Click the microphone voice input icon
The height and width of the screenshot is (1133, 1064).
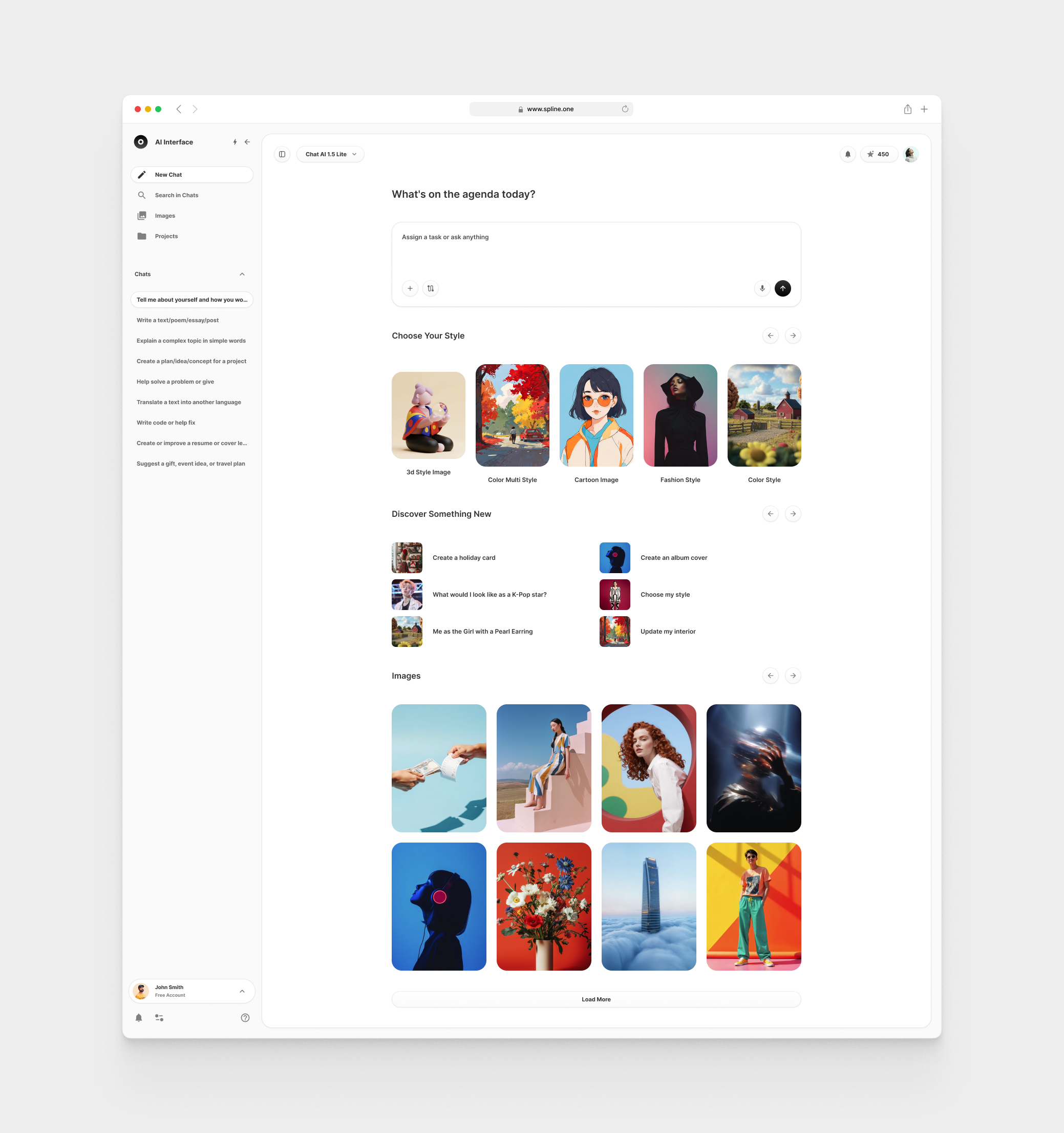762,288
